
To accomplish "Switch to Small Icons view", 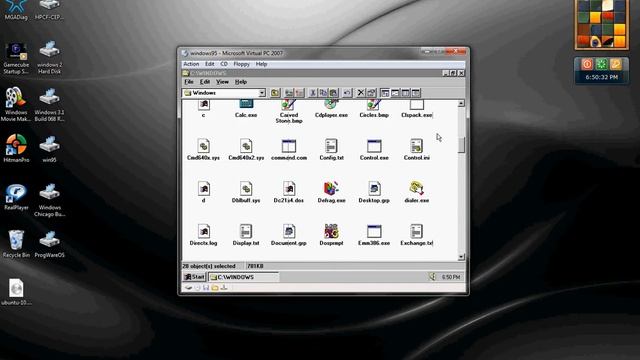I will tap(395, 93).
